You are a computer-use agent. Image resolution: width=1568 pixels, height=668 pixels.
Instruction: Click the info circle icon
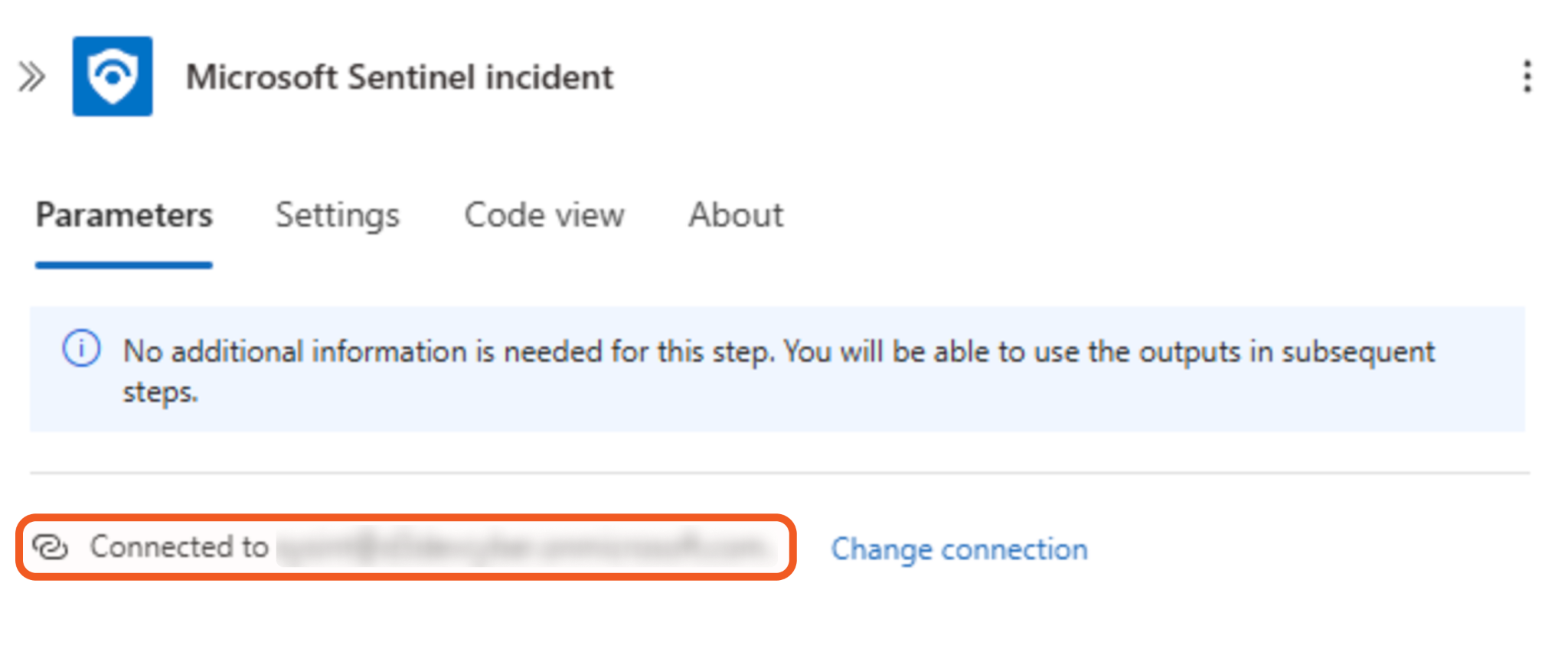click(x=81, y=349)
